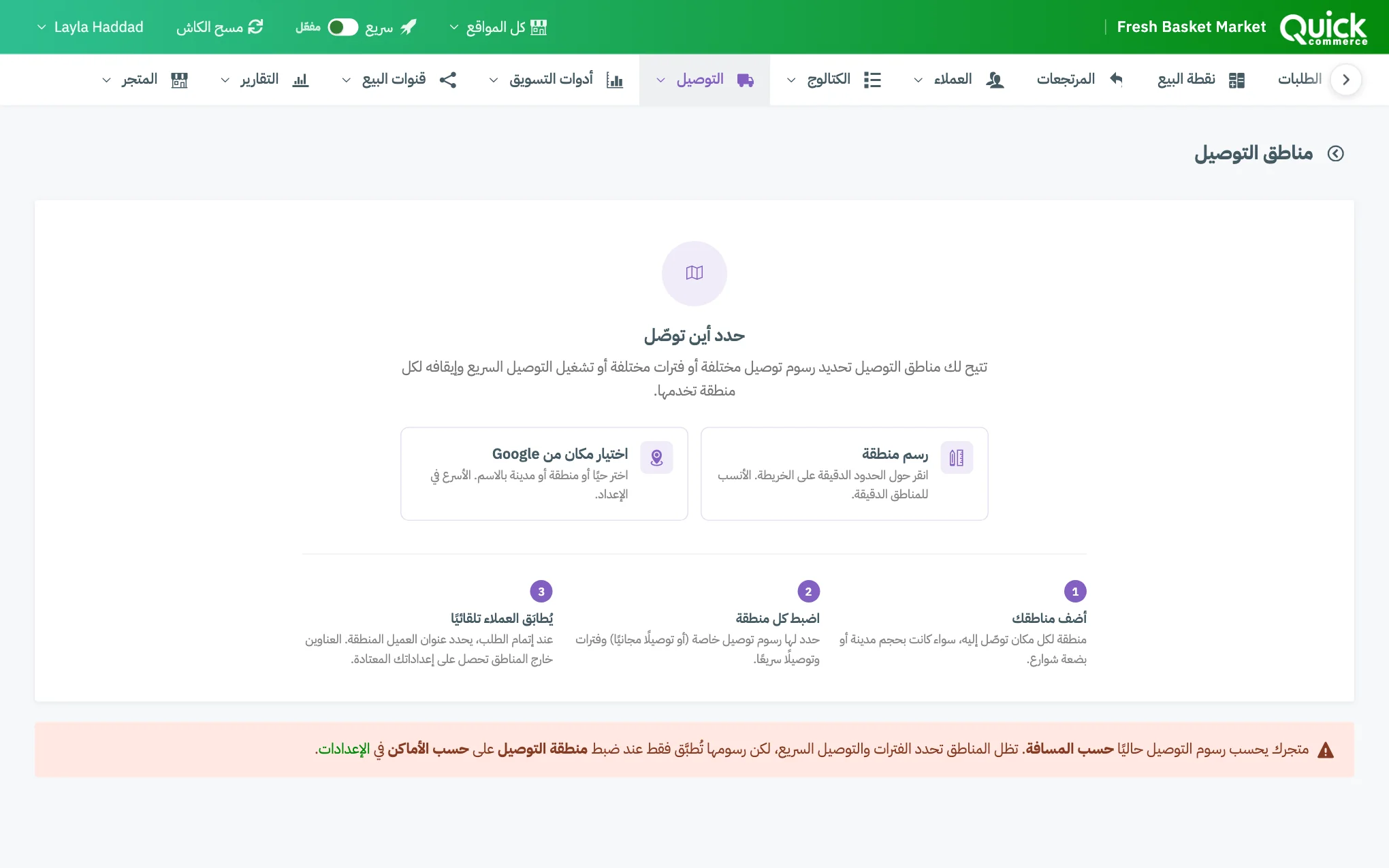1389x868 pixels.
Task: Click the أدوات التسويق chart icon
Action: [615, 80]
